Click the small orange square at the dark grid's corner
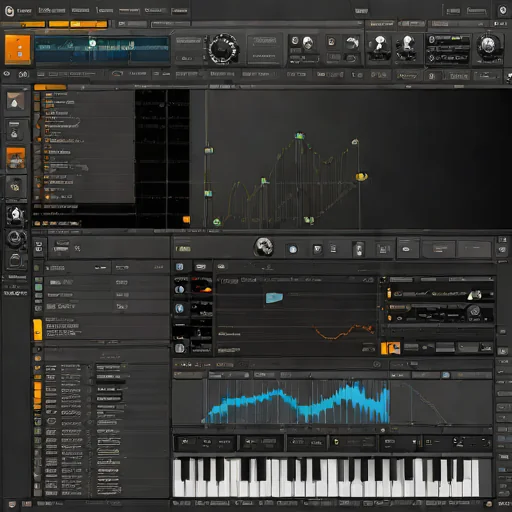The width and height of the screenshot is (512, 512). (186, 219)
